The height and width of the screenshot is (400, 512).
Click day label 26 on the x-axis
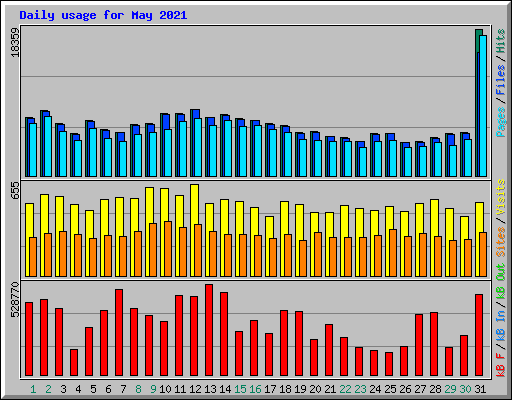pos(405,389)
